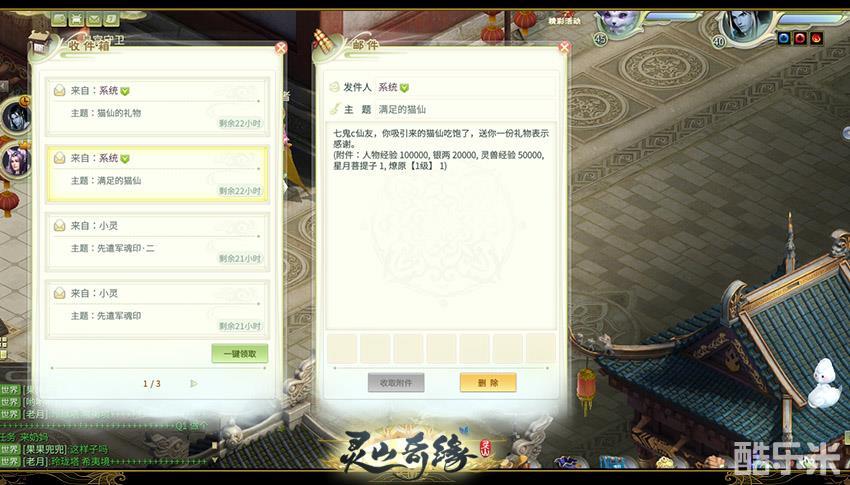The width and height of the screenshot is (850, 485).
Task: Select mail 先遣军魂印·二 from 小灵
Action: (157, 241)
